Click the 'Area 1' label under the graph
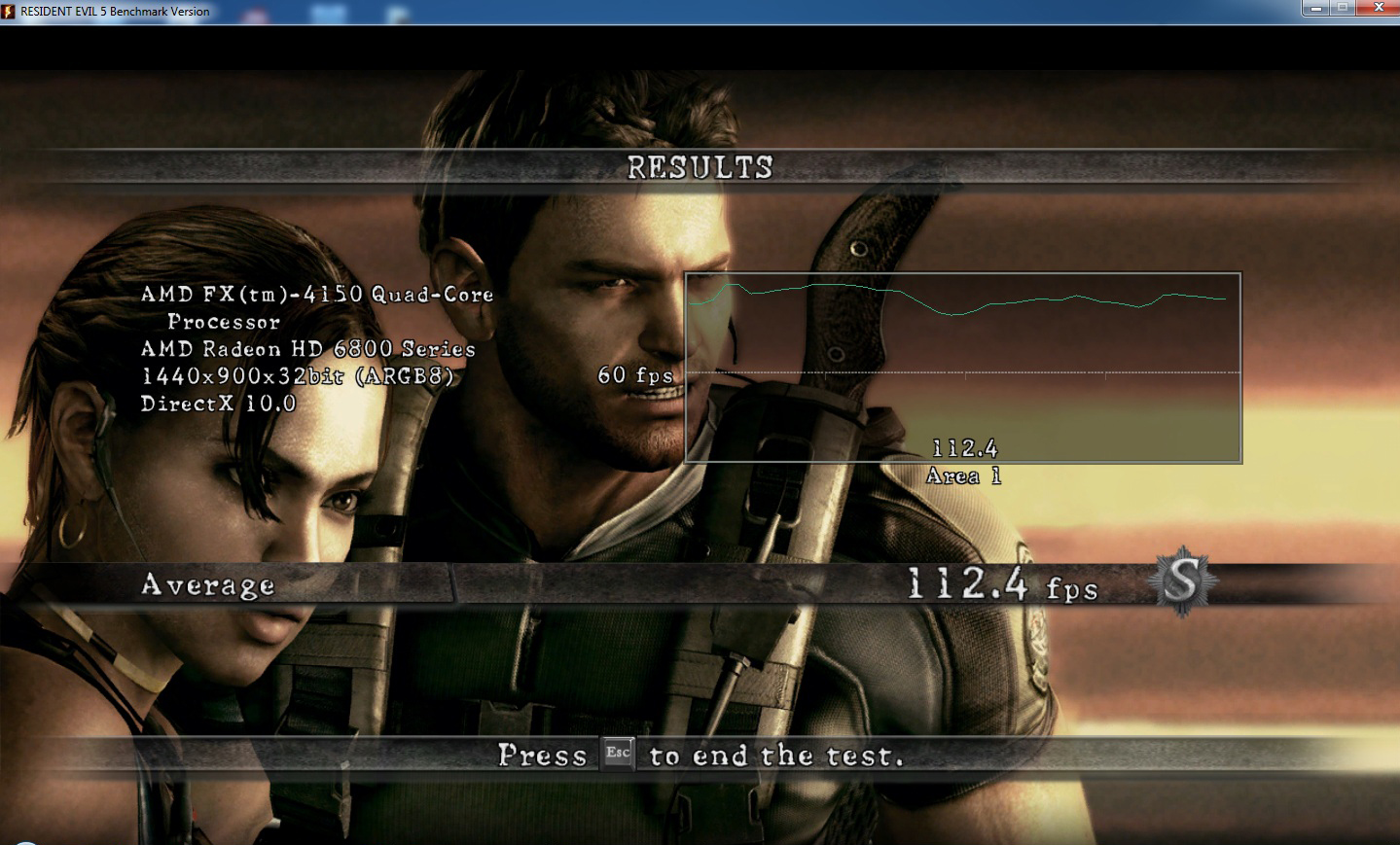 click(x=964, y=475)
